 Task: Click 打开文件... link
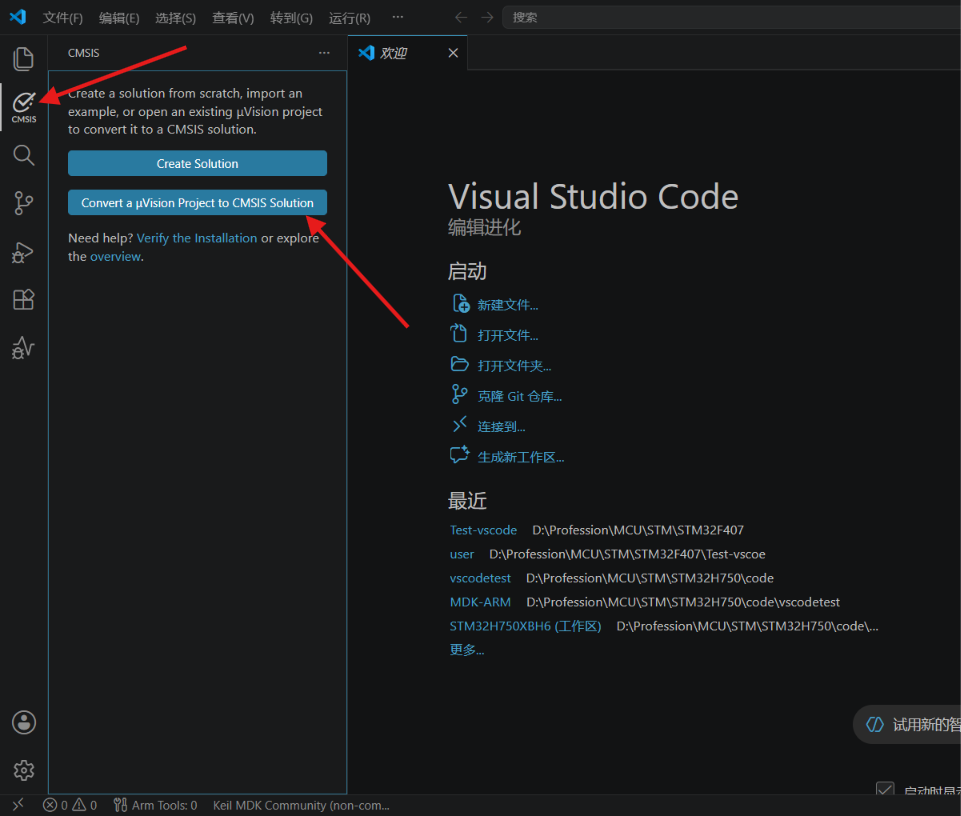507,335
